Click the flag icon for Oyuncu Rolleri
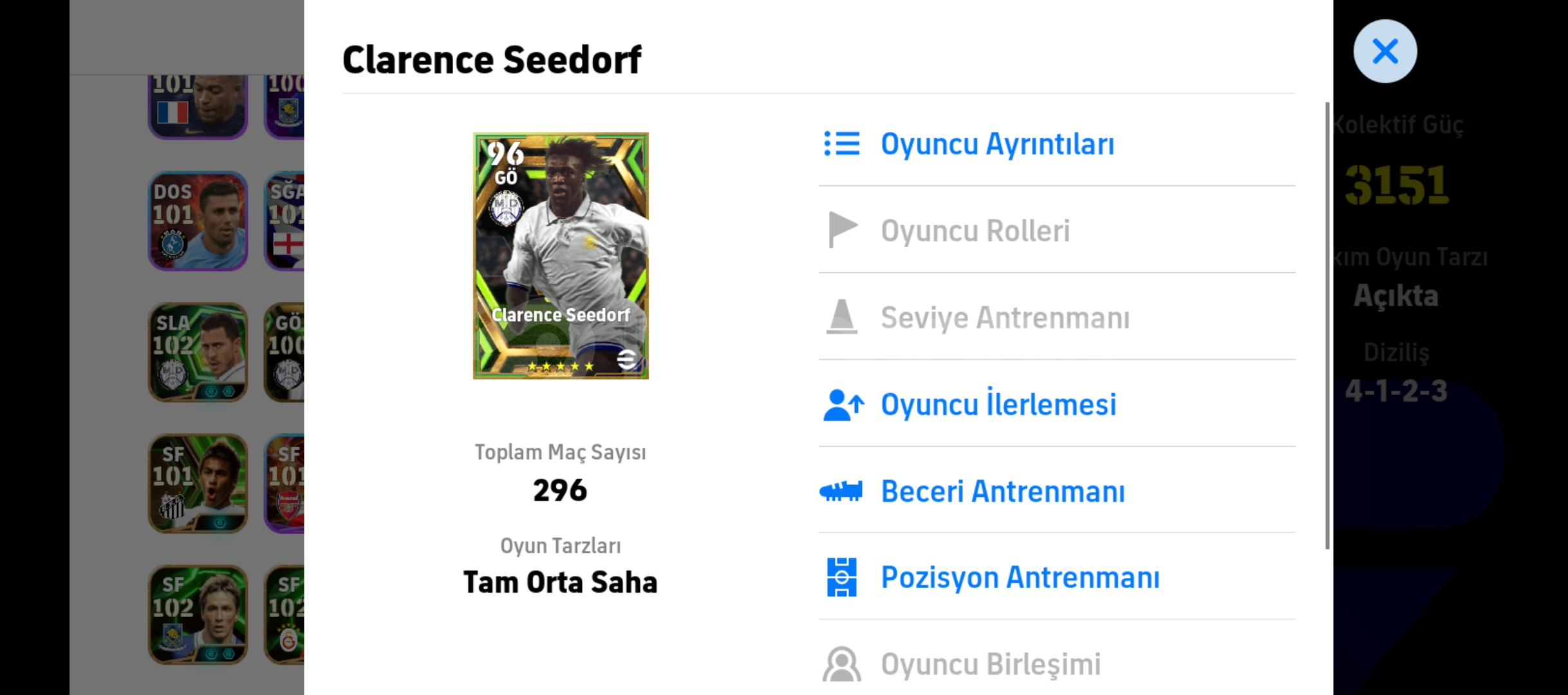Image resolution: width=1568 pixels, height=695 pixels. (x=843, y=230)
